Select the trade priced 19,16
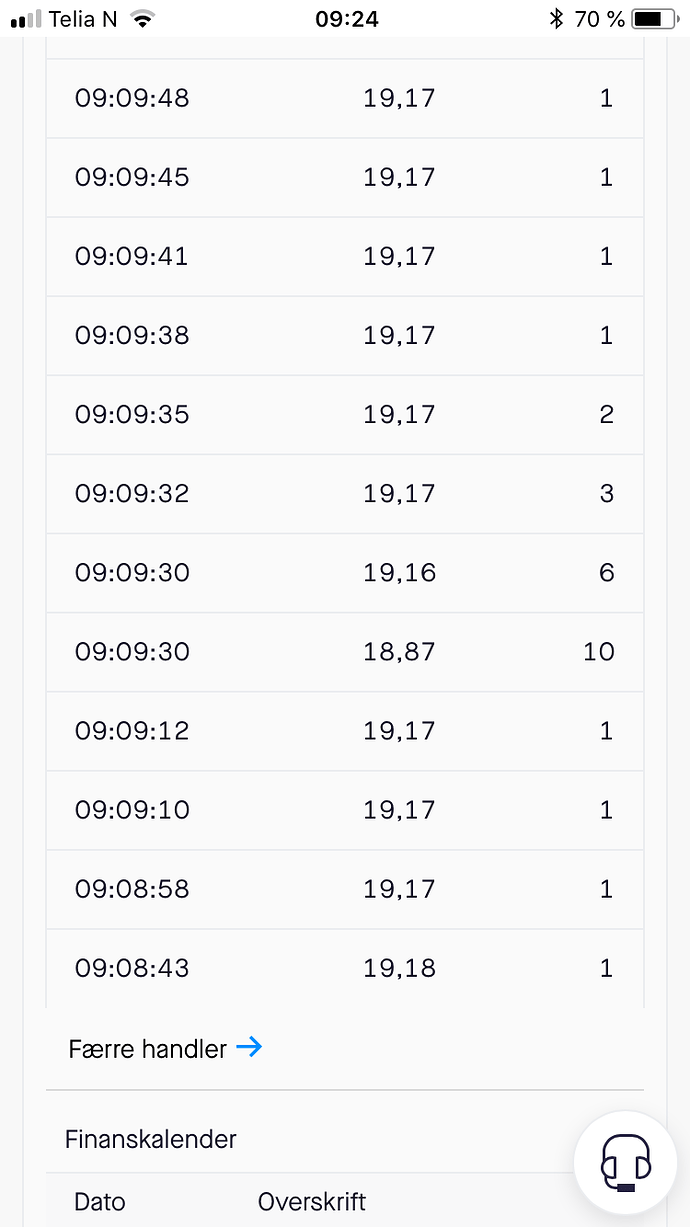Screen dimensions: 690x1227 tap(345, 573)
